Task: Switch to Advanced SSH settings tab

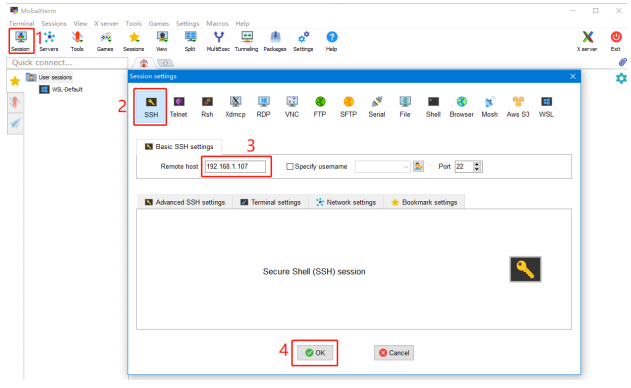Action: coord(185,202)
